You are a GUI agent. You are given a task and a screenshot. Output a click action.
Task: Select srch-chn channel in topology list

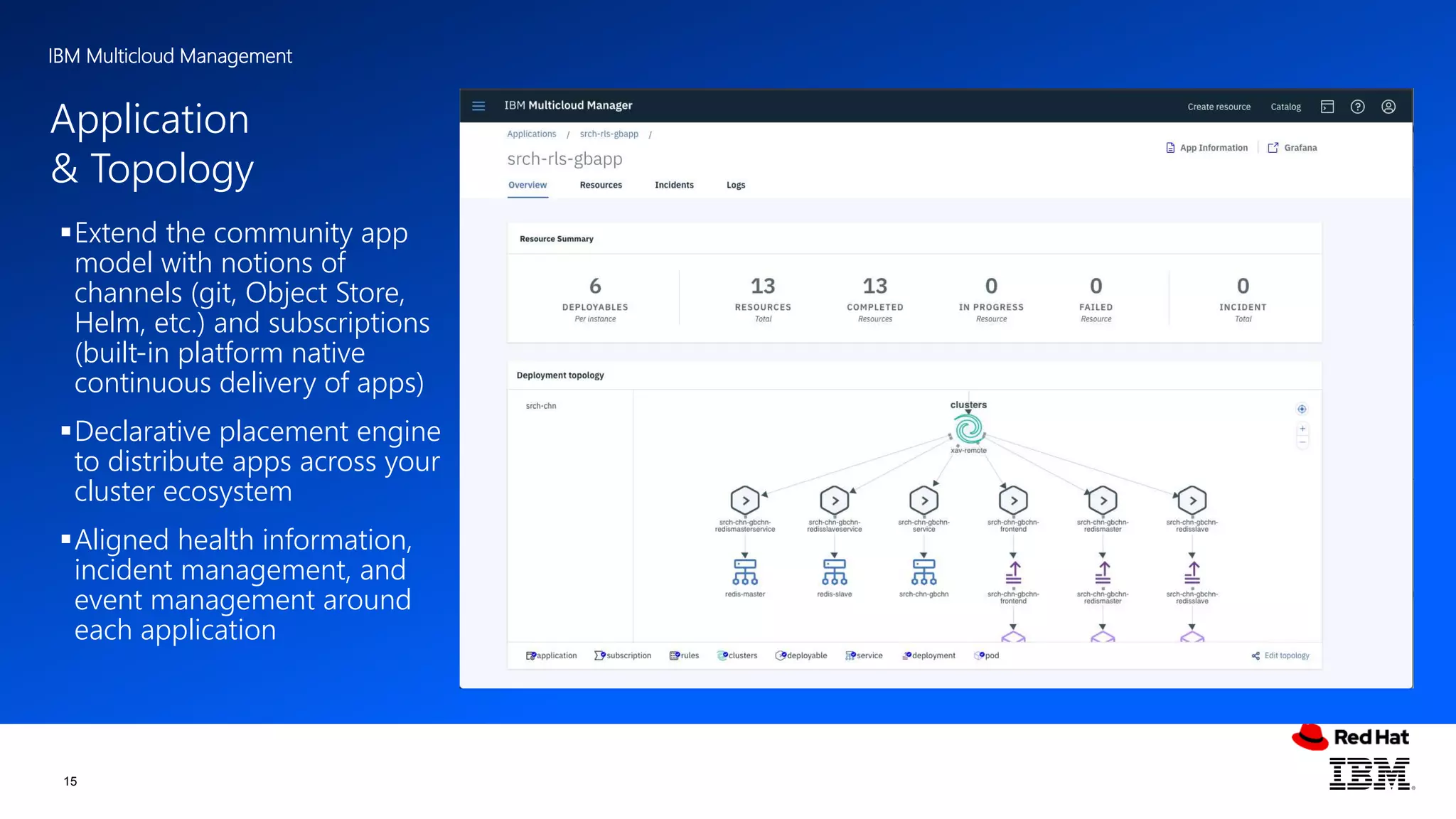(541, 406)
